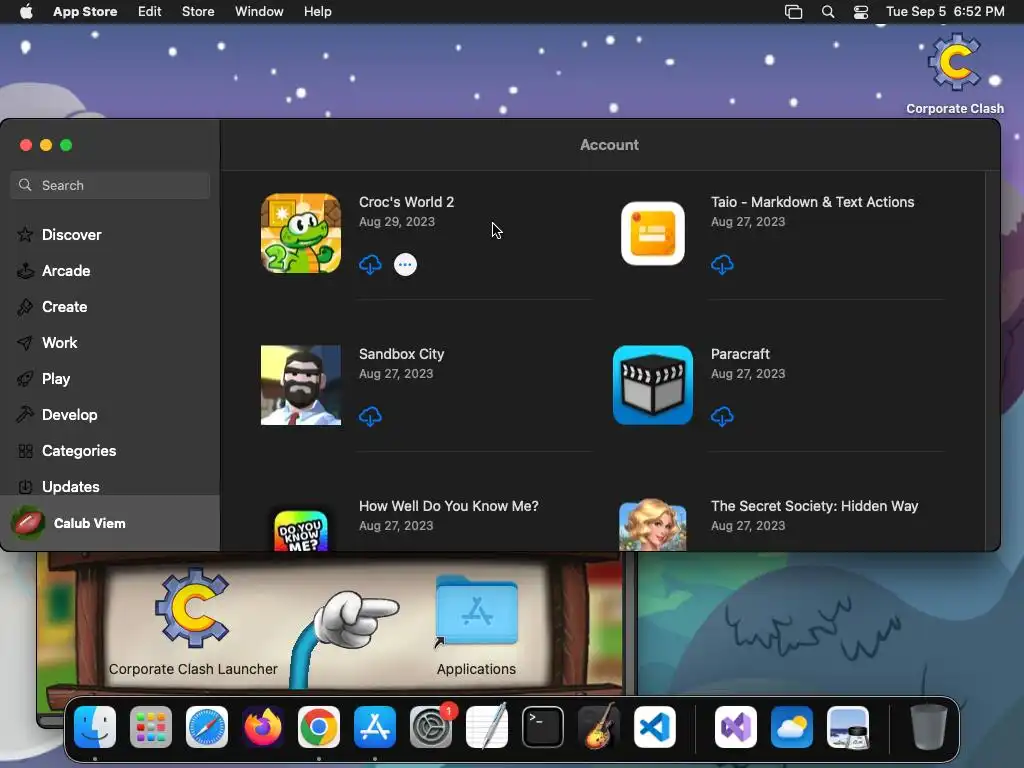
Task: Open Finder from the Dock
Action: tap(95, 727)
